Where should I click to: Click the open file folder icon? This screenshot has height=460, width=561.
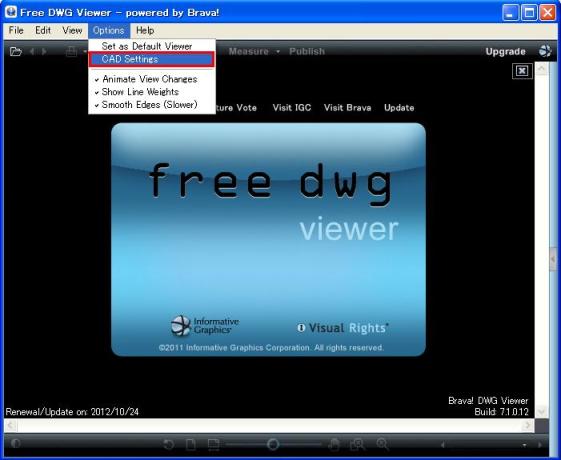click(x=15, y=52)
